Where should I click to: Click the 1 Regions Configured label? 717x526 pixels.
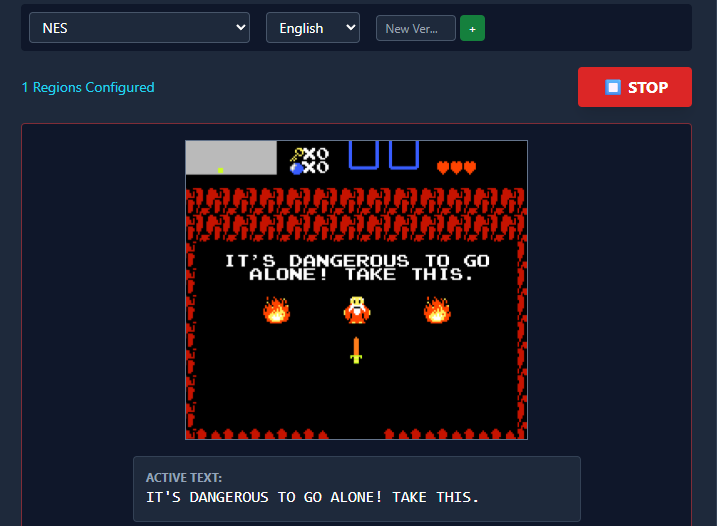(88, 87)
